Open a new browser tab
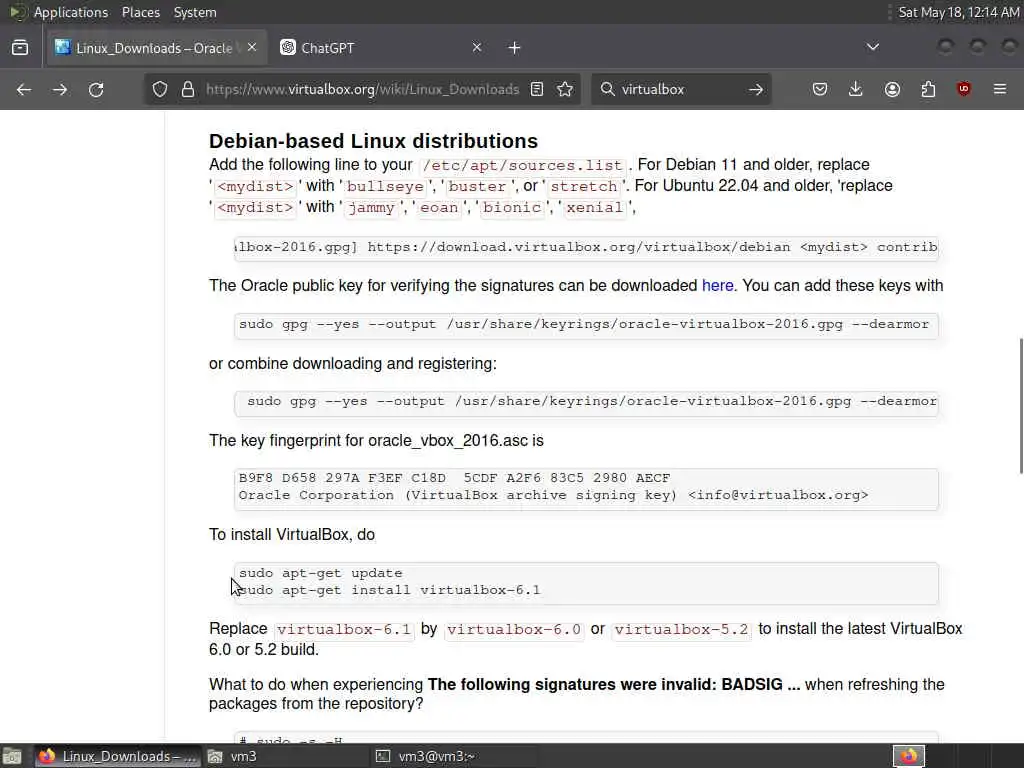Screen dimensions: 1024x768 [x=515, y=48]
